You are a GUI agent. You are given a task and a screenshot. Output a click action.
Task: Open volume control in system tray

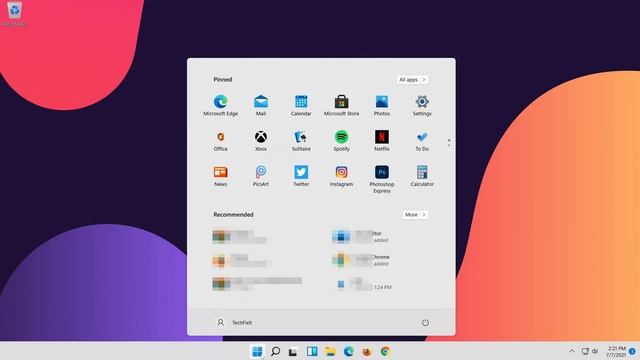point(595,351)
